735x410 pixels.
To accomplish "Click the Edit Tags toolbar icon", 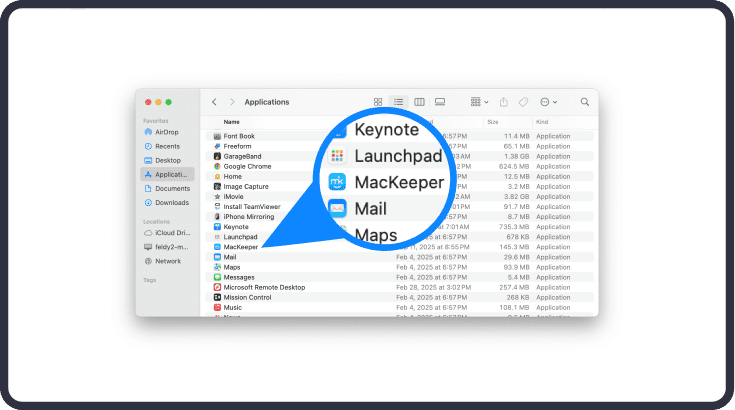I will point(523,102).
